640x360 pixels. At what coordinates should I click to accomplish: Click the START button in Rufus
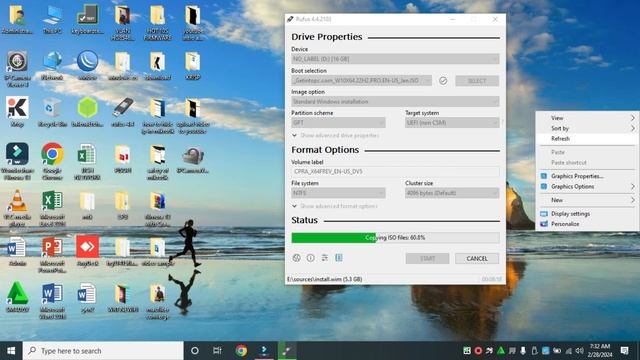[427, 258]
